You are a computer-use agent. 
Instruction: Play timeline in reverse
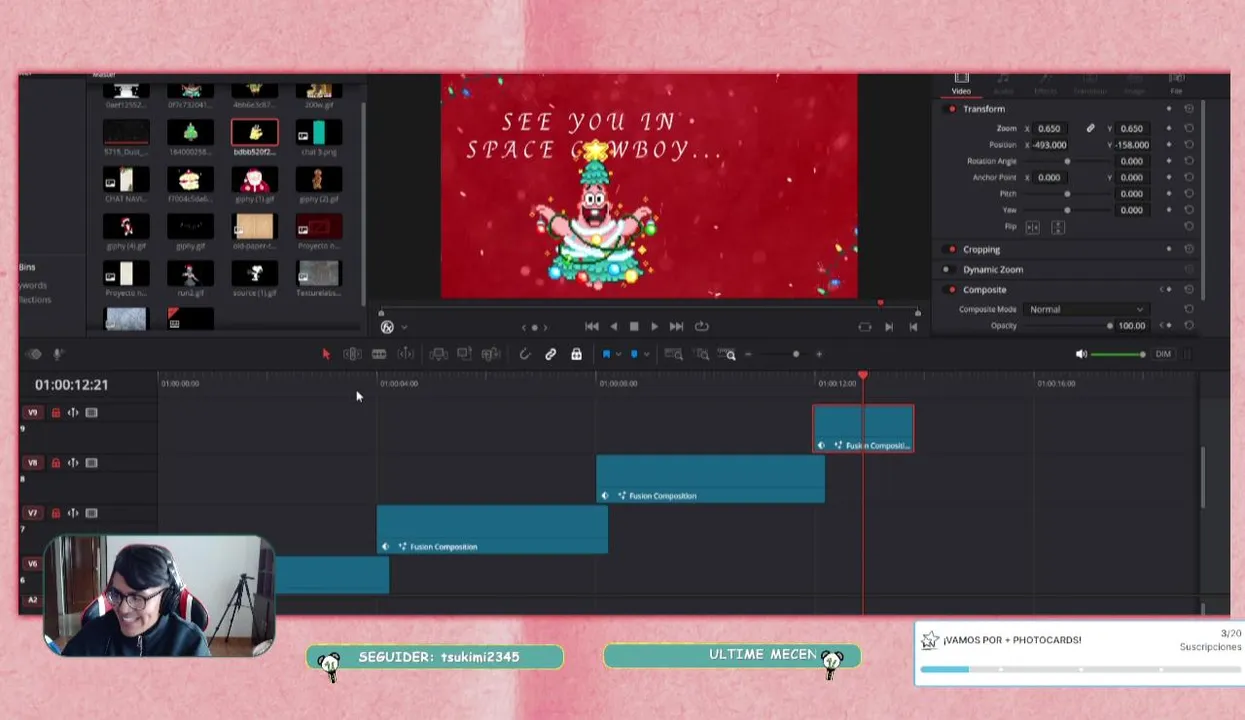pyautogui.click(x=613, y=326)
